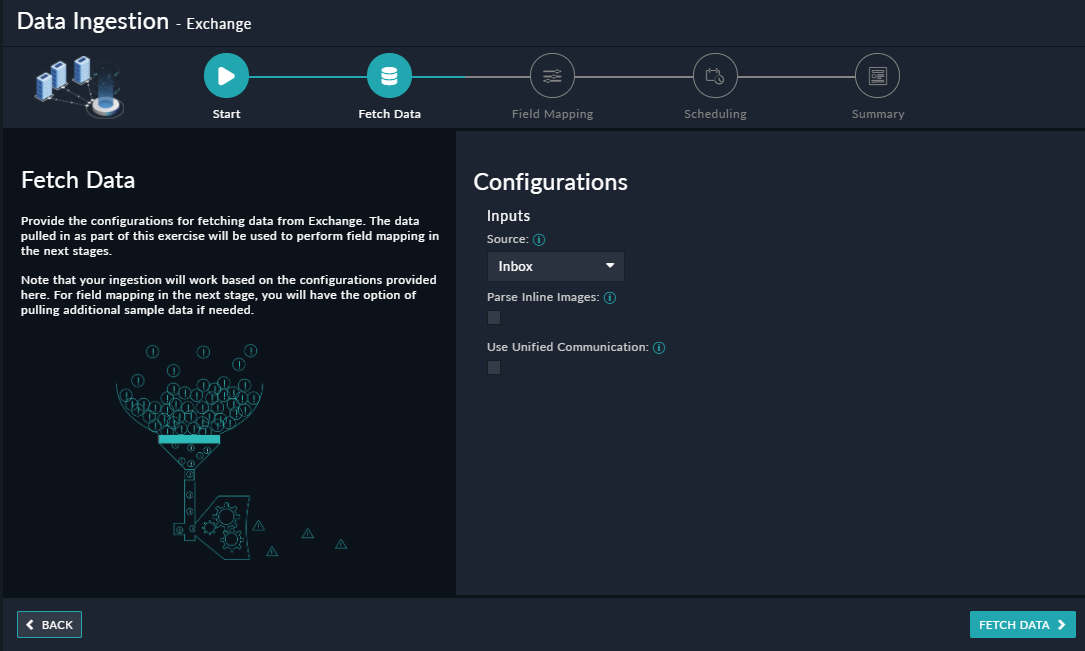Enable the Parse Inline Images checkbox
The height and width of the screenshot is (651, 1085).
(494, 318)
